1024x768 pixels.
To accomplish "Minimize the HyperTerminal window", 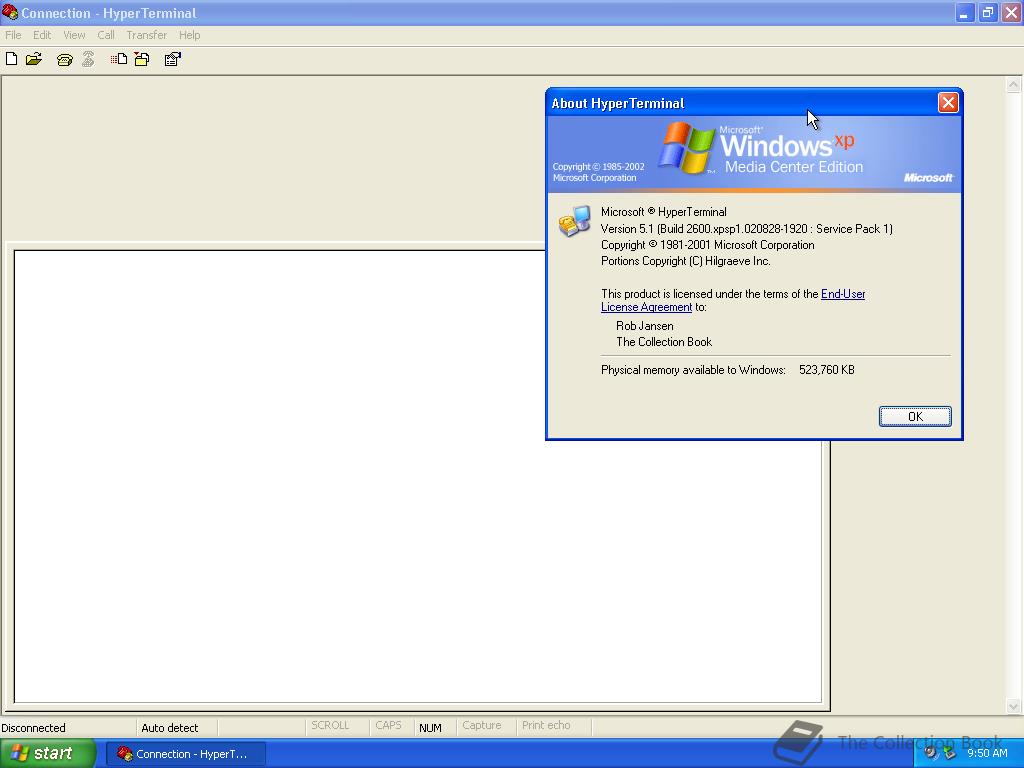I will click(965, 13).
